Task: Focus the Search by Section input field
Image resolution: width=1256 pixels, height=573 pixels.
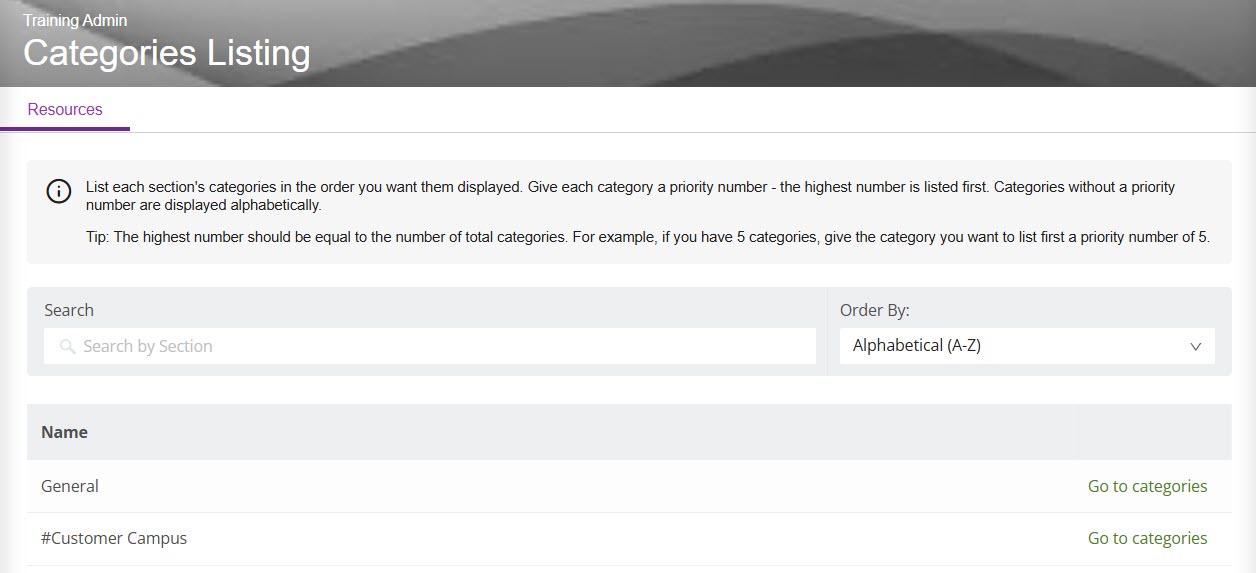Action: [440, 346]
